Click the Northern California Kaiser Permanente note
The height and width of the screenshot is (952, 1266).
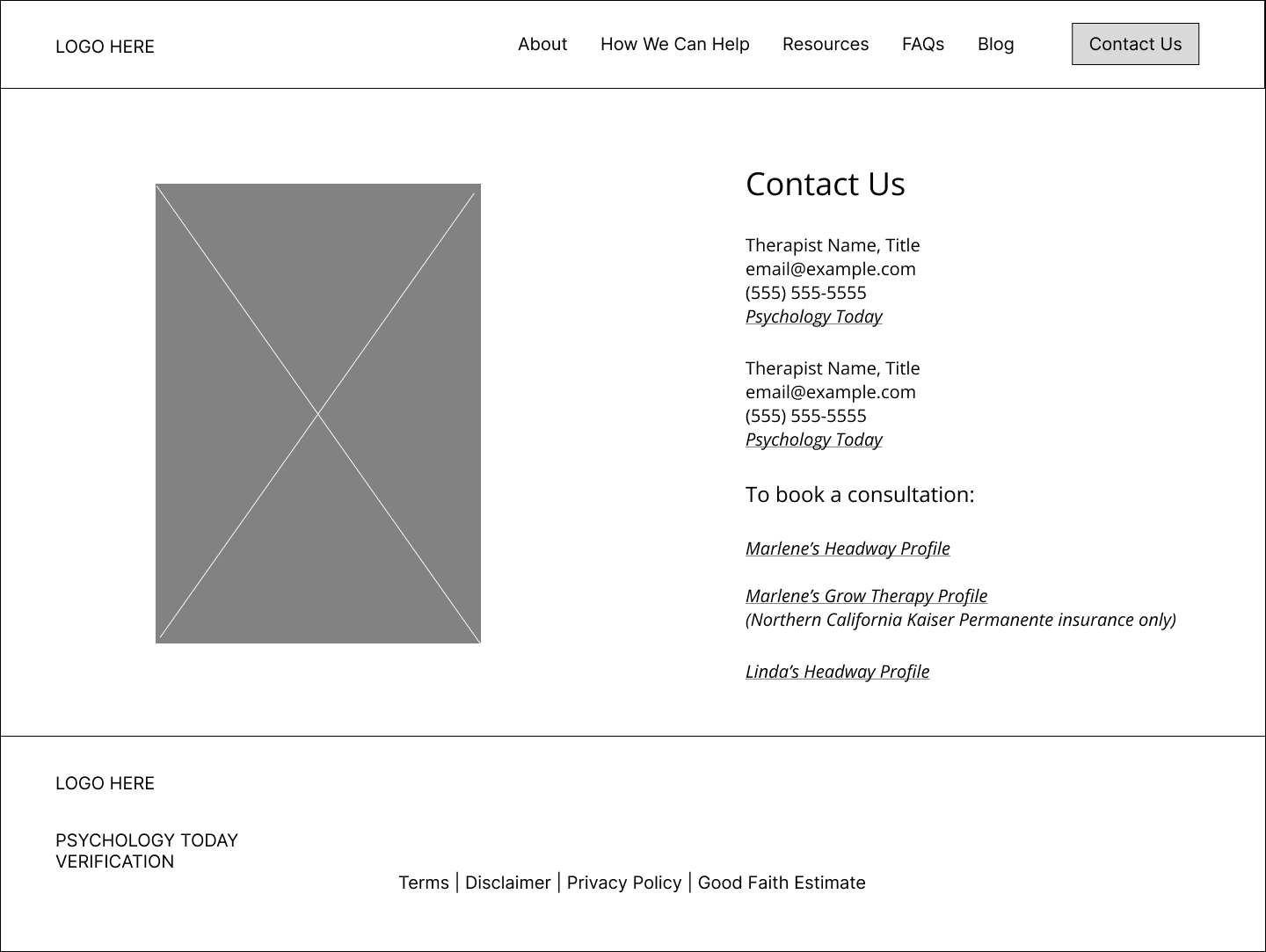(x=961, y=620)
